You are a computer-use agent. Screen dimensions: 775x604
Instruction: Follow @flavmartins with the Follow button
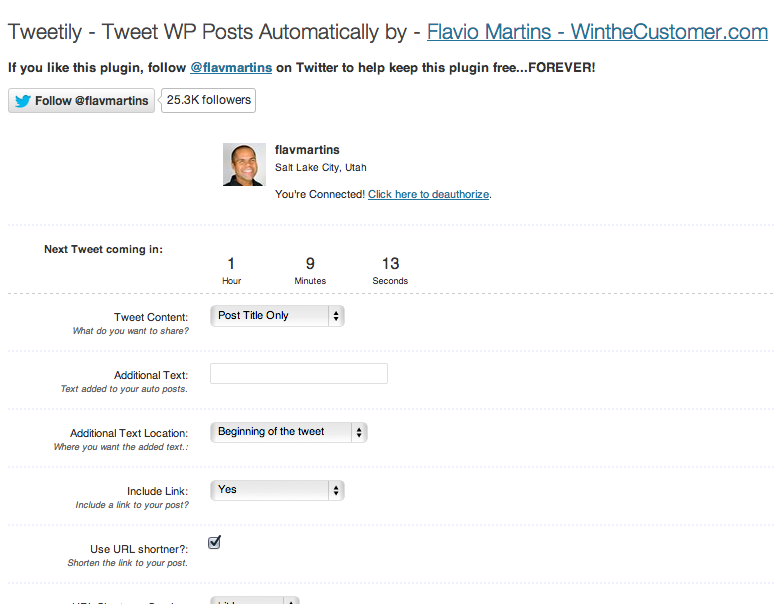pyautogui.click(x=82, y=101)
